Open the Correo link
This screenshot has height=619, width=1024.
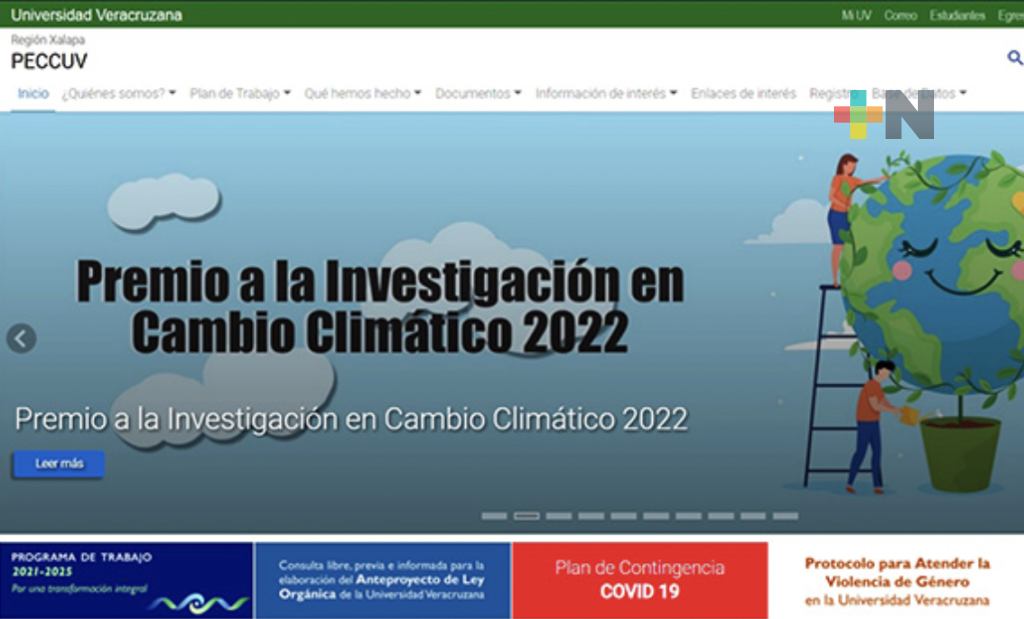click(901, 15)
